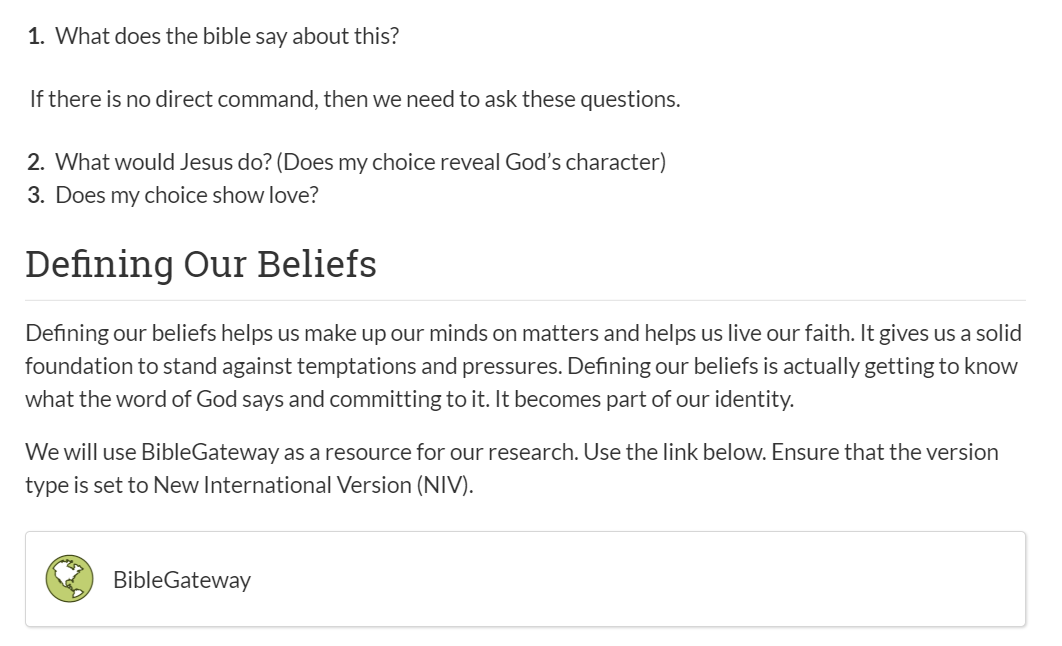This screenshot has height=646, width=1062.
Task: Click the green globe icon beside BibleGateway
Action: point(69,578)
